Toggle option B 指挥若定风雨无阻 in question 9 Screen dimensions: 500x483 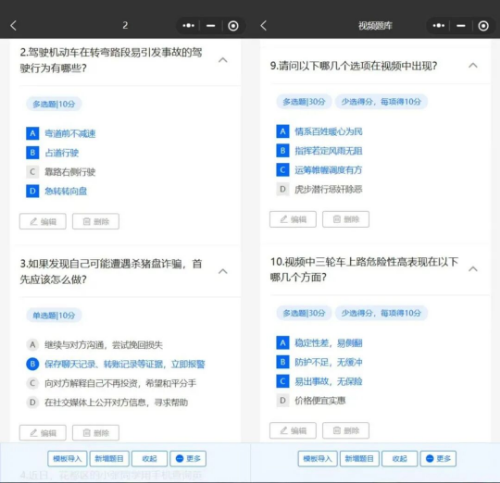(283, 151)
